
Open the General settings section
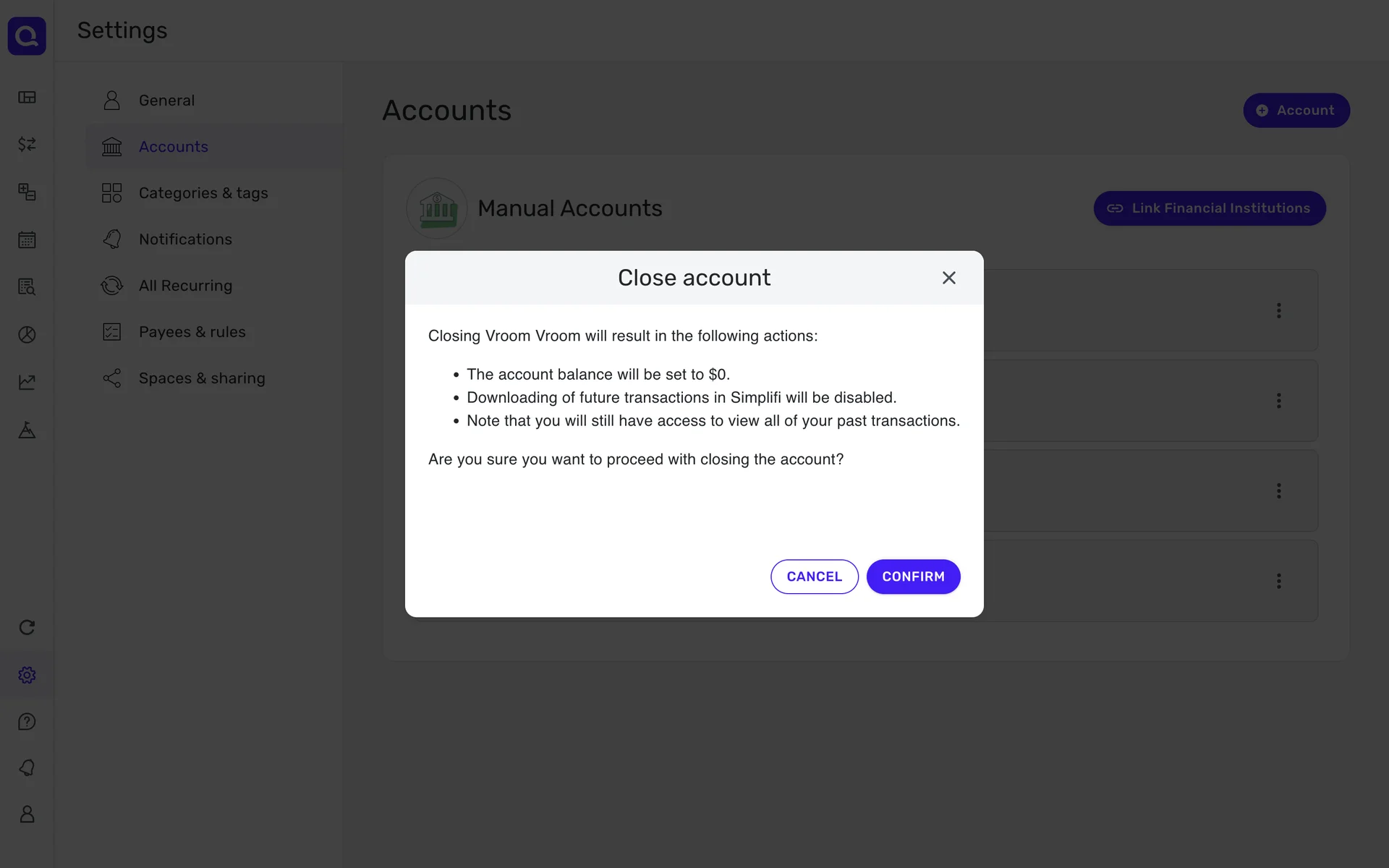coord(166,101)
